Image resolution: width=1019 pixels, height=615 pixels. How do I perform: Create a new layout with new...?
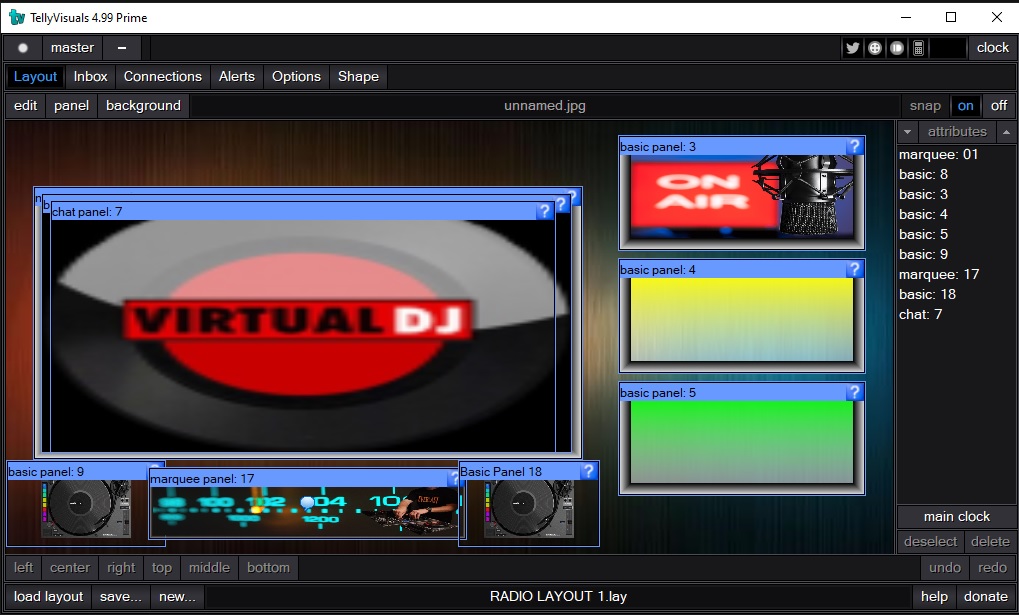pyautogui.click(x=177, y=597)
